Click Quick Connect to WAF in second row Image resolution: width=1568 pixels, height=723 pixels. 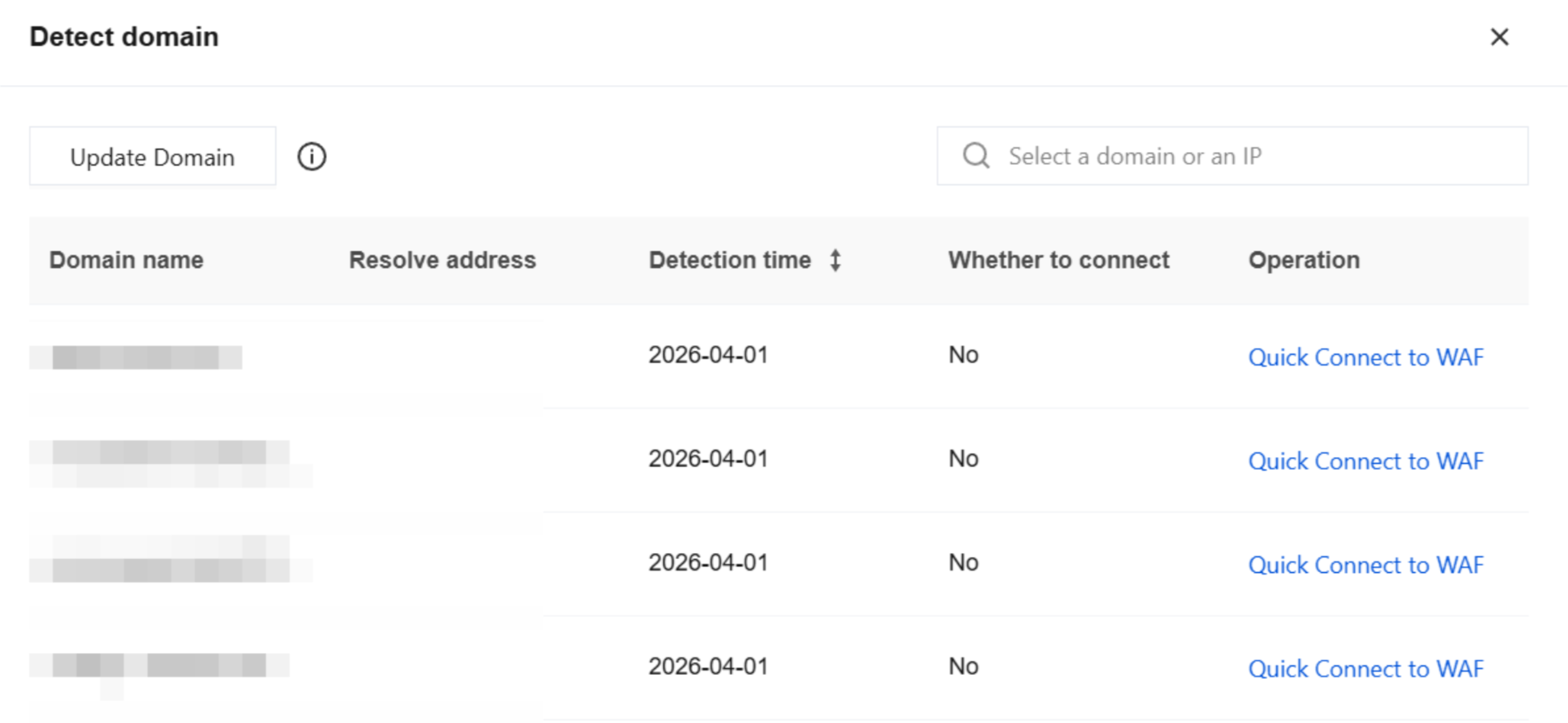[1366, 461]
